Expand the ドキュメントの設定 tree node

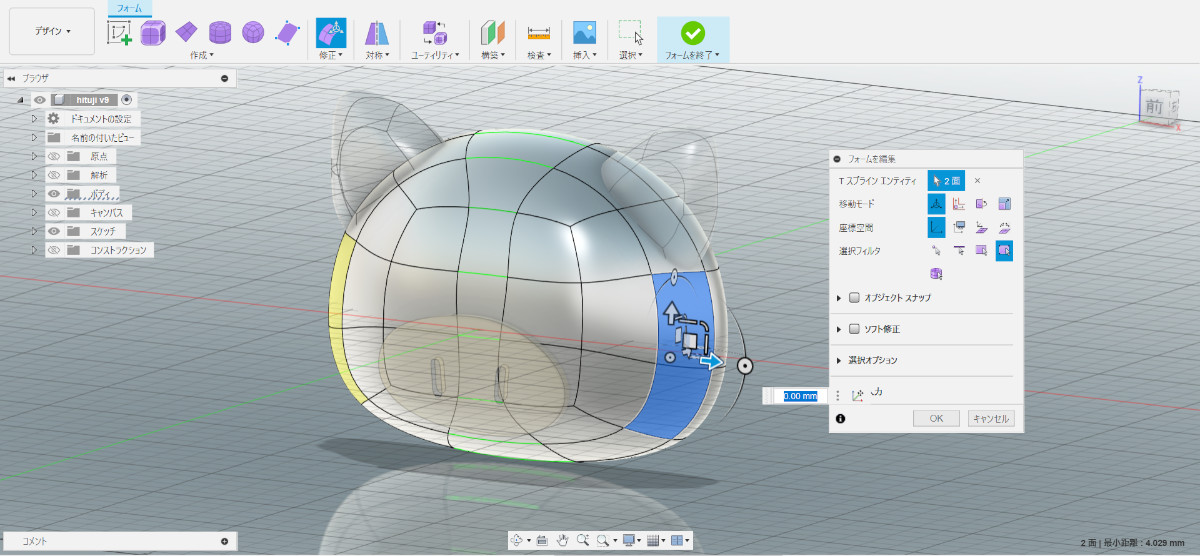pyautogui.click(x=34, y=119)
